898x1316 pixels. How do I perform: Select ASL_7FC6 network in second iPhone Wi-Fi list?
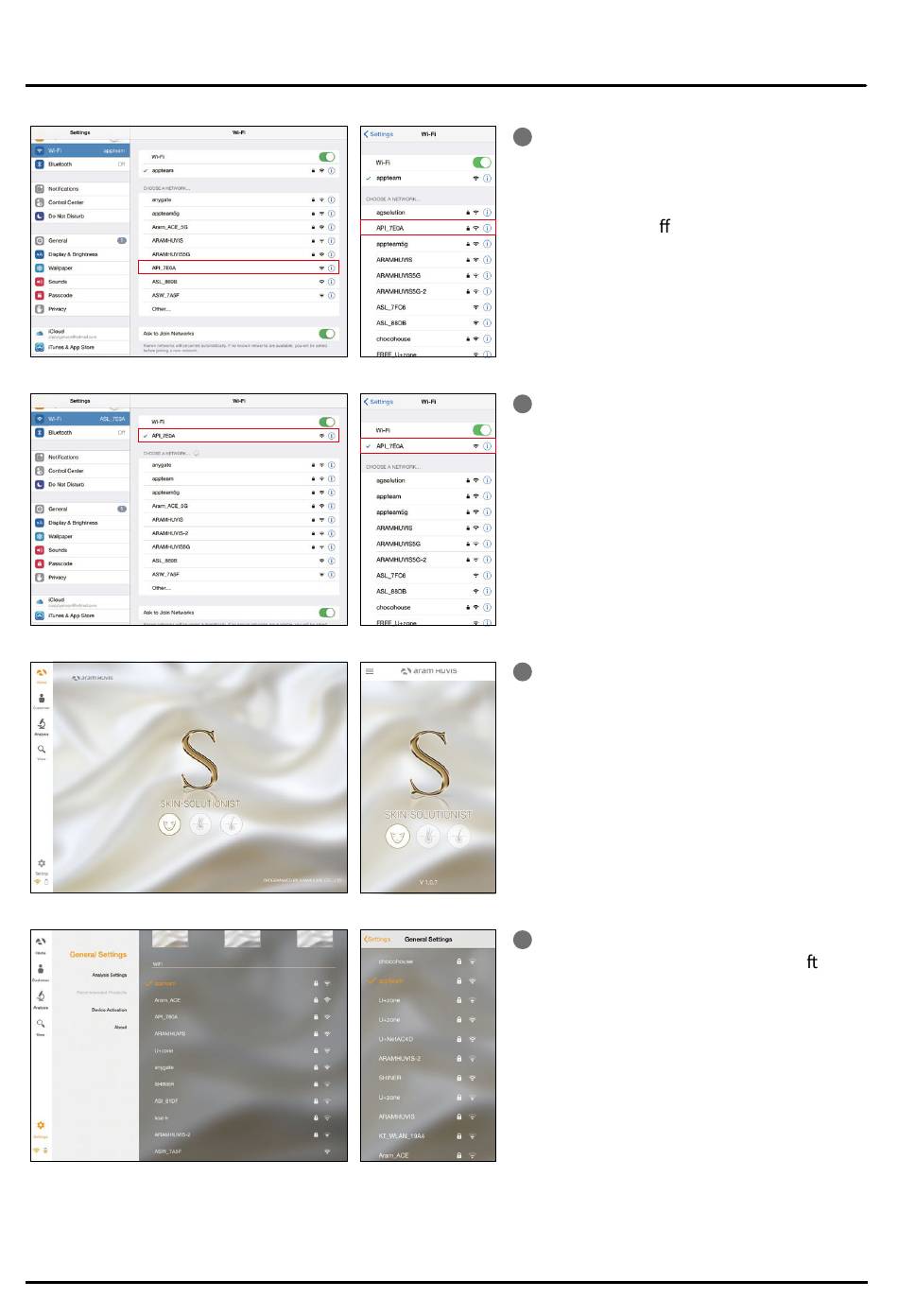point(428,575)
